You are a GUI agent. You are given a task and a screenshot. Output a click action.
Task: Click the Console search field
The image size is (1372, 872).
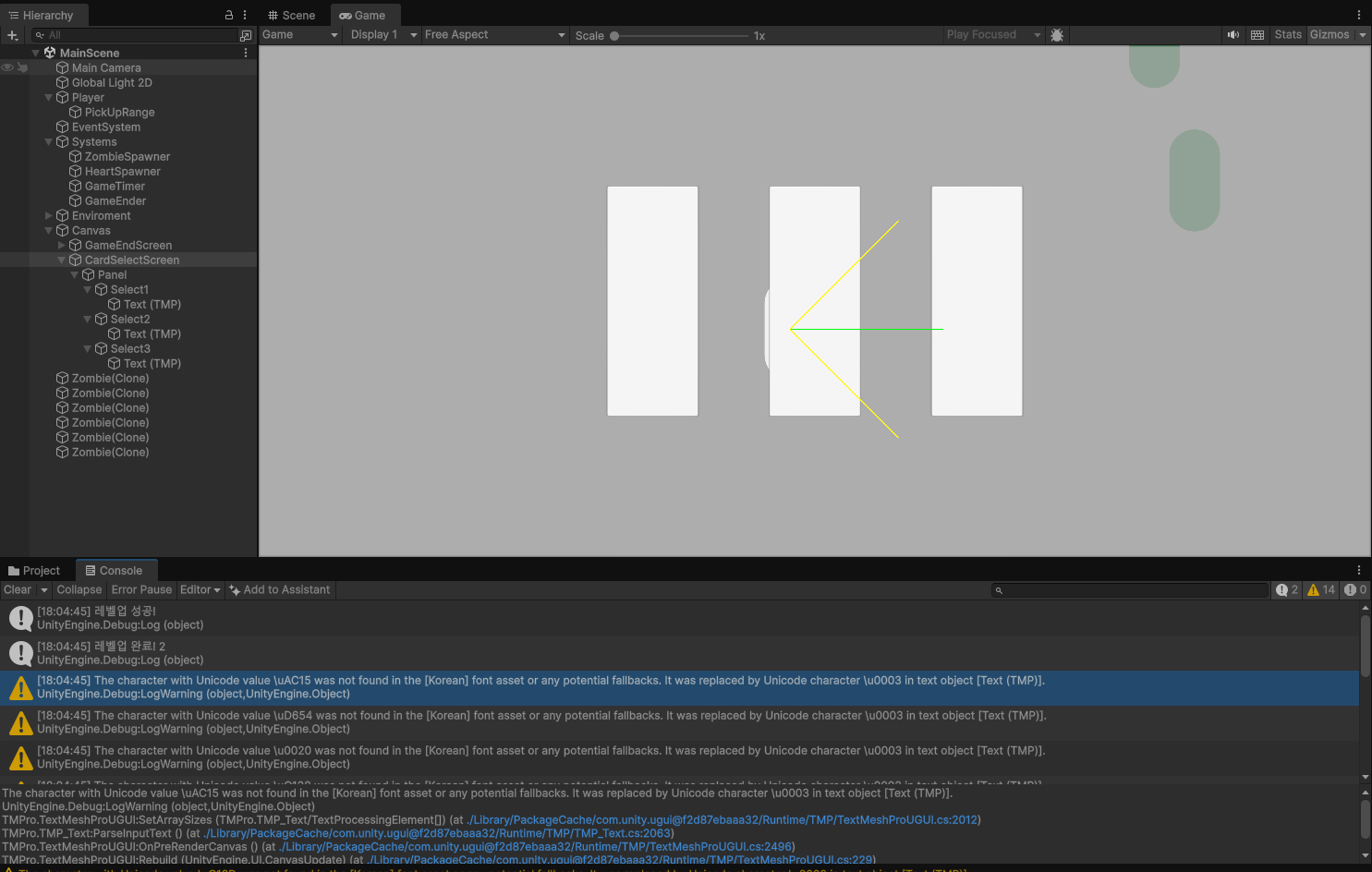[1130, 589]
